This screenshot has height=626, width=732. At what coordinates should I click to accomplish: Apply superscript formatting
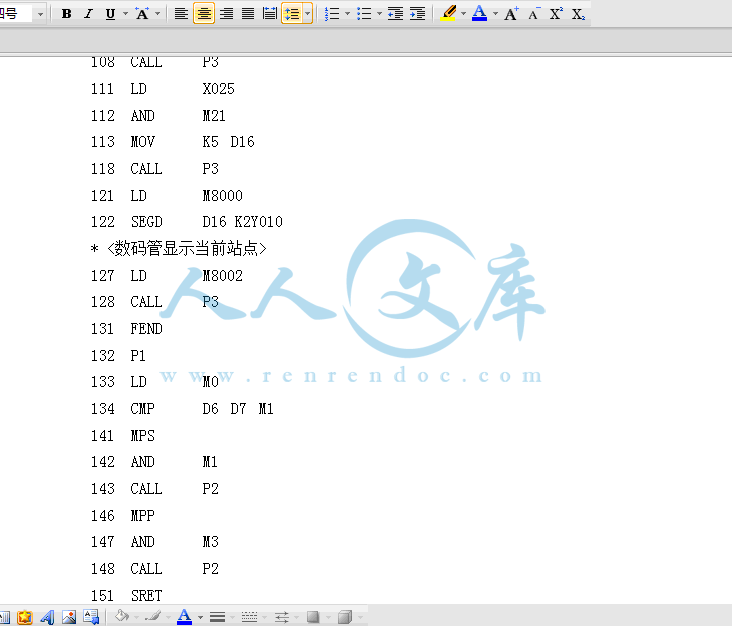556,14
